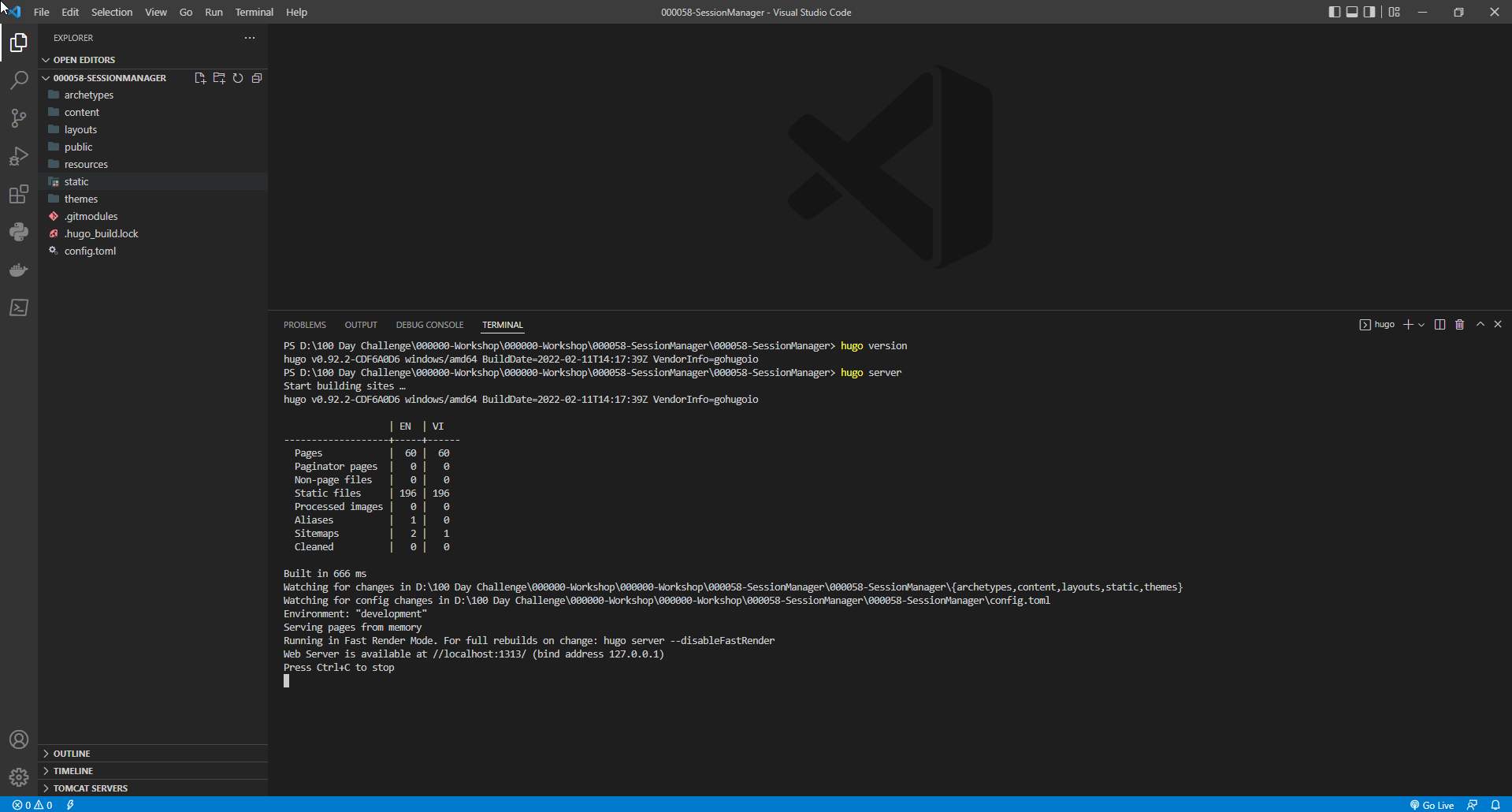This screenshot has height=812, width=1512.
Task: Expand the resources folder
Action: pyautogui.click(x=153, y=165)
